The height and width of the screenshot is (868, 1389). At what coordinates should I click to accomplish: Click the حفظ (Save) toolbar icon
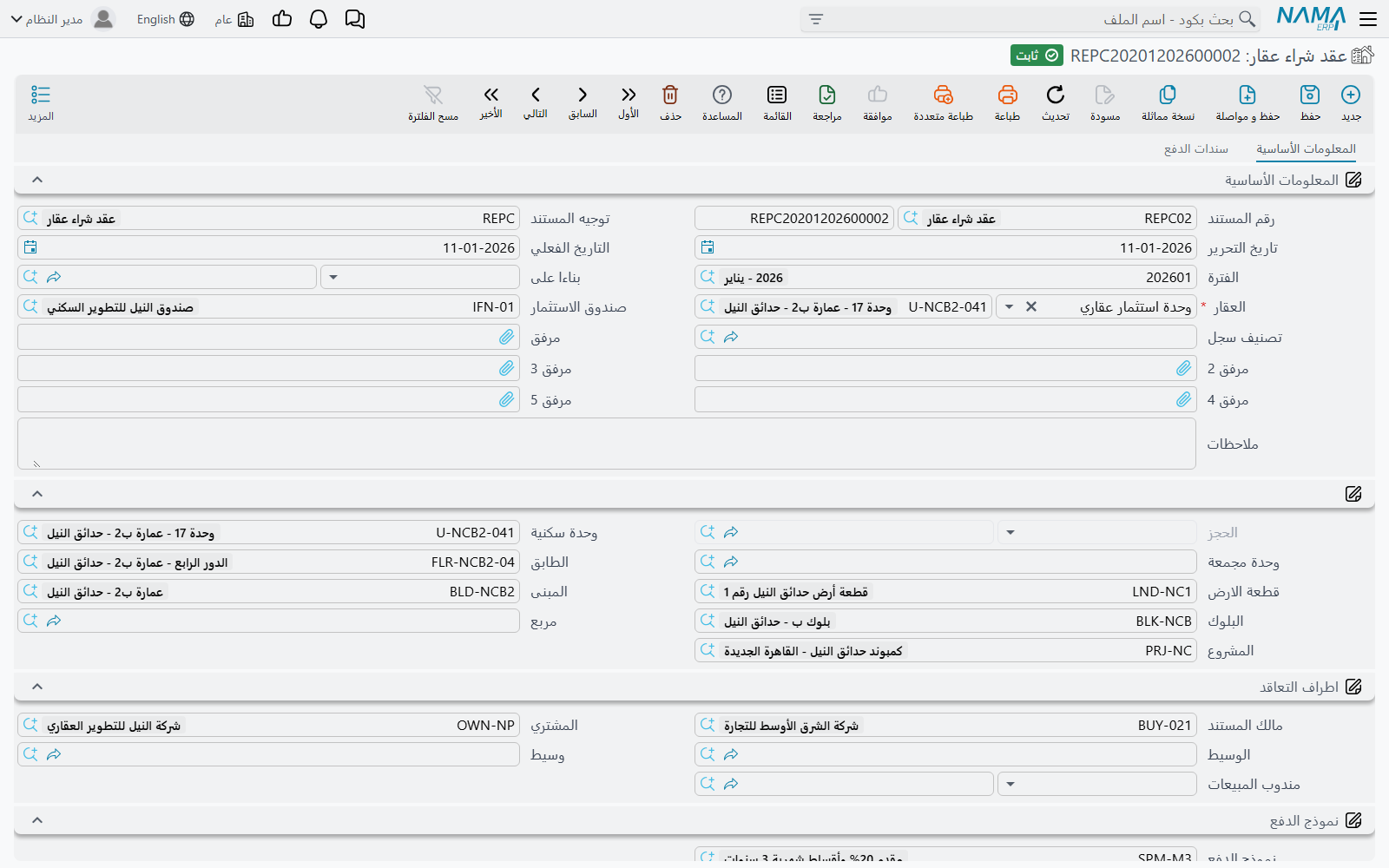coord(1310,95)
